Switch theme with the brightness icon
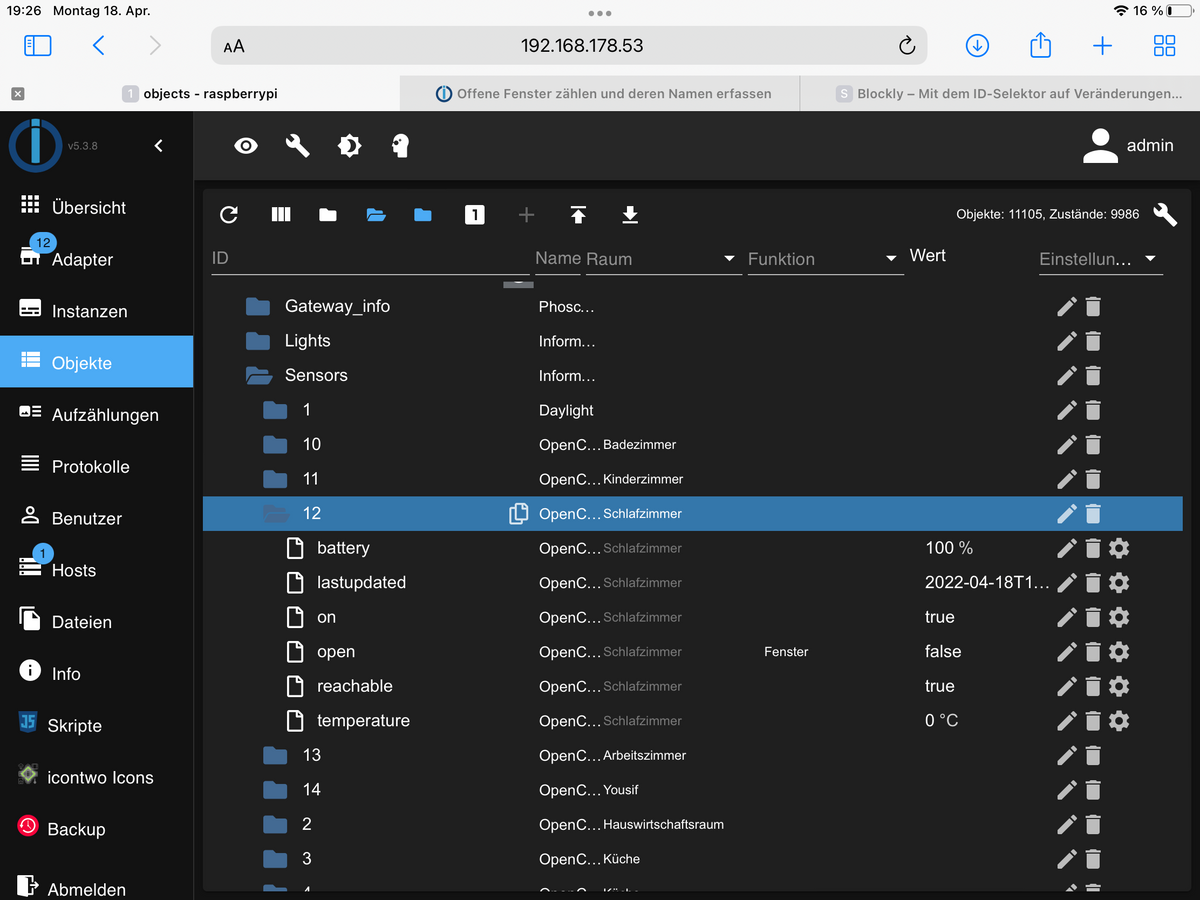The image size is (1200, 900). (349, 146)
